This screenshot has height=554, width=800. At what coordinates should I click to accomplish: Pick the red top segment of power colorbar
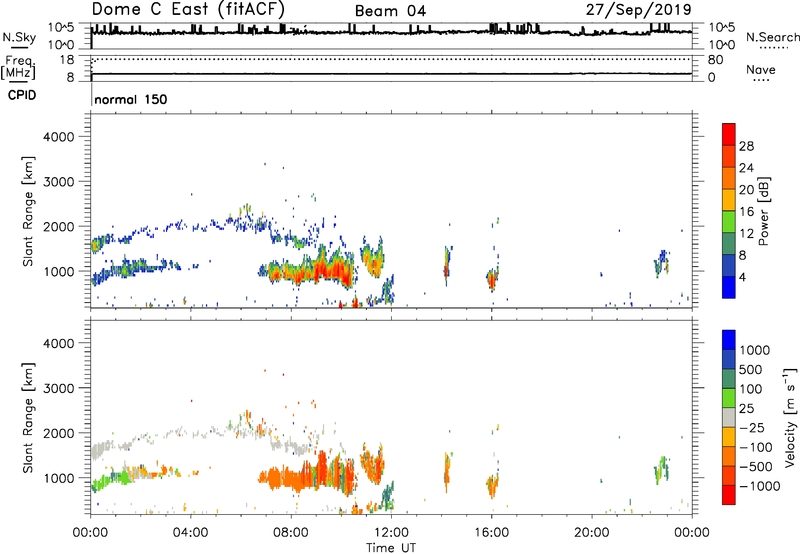(729, 134)
